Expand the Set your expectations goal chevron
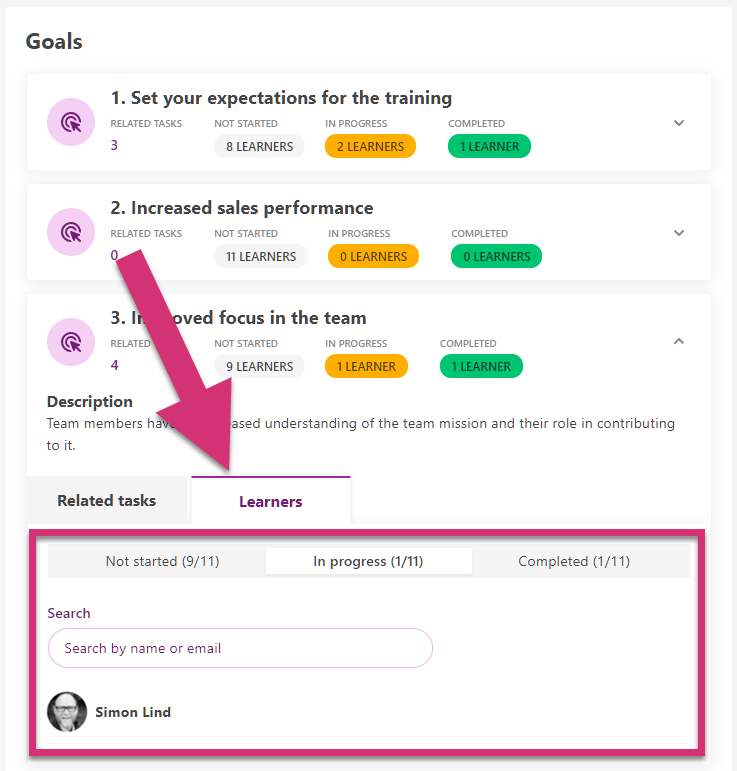Image resolution: width=737 pixels, height=771 pixels. pos(679,123)
